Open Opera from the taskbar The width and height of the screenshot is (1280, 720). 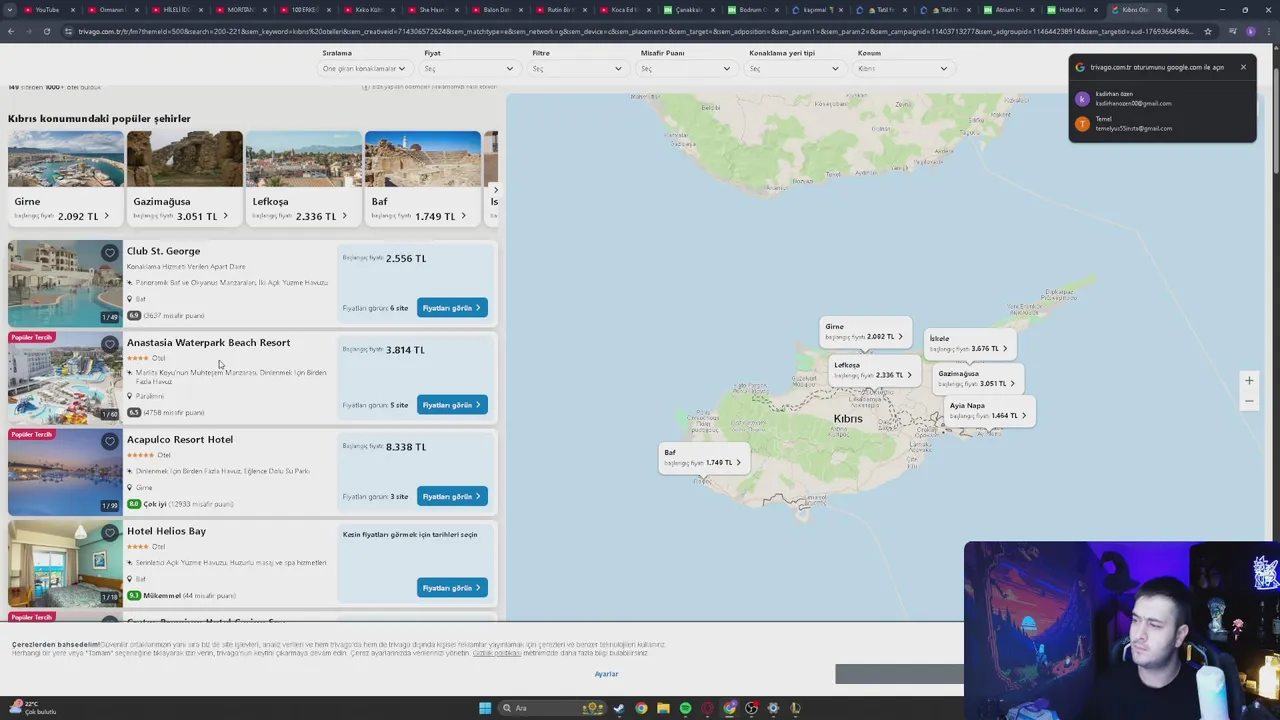[x=707, y=708]
